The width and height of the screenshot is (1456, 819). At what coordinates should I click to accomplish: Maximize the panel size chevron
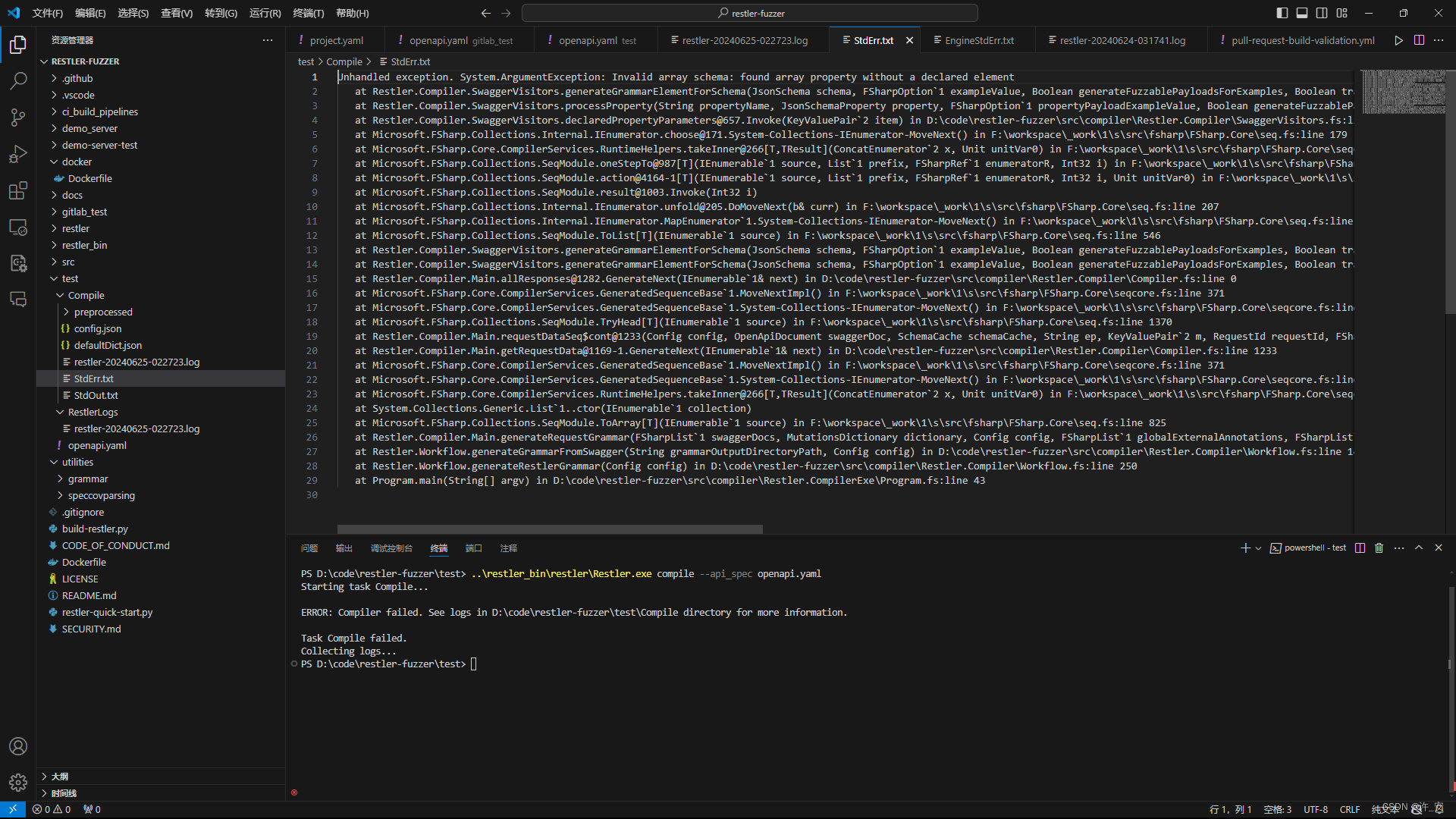[x=1419, y=548]
